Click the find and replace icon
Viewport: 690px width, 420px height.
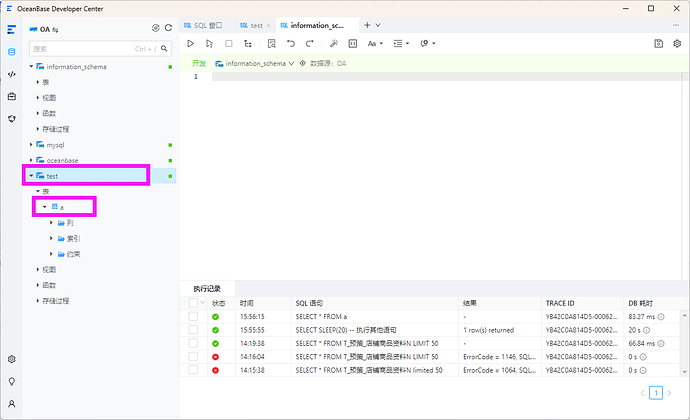coord(272,43)
